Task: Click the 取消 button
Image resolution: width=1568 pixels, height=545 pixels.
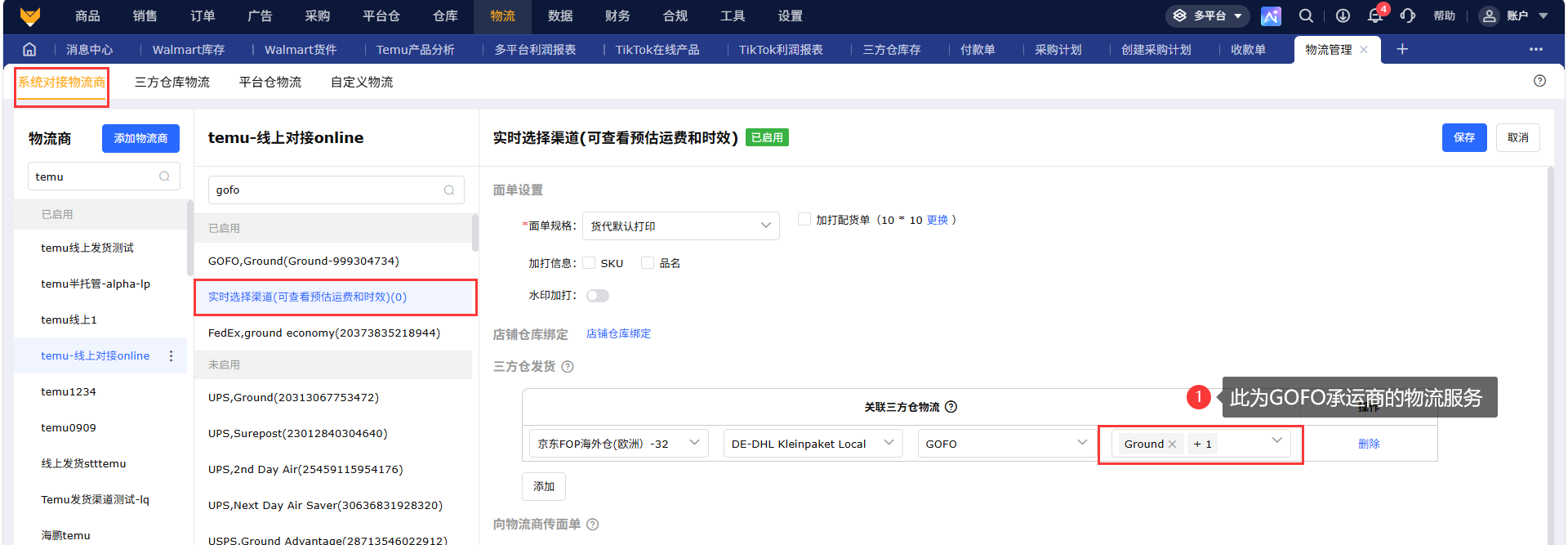Action: 1518,137
